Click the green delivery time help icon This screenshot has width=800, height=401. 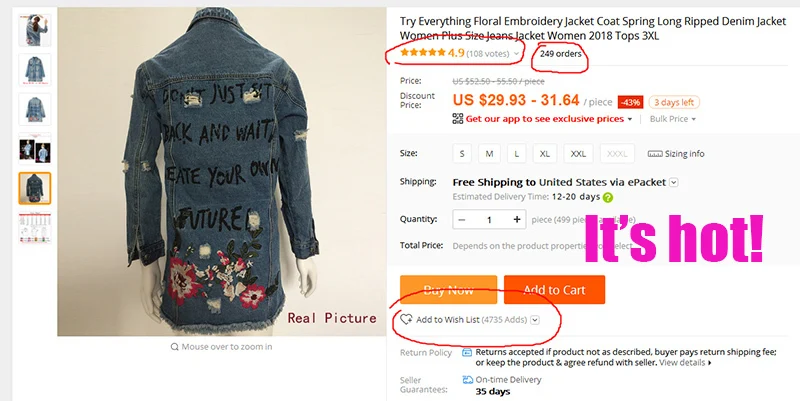pos(608,197)
